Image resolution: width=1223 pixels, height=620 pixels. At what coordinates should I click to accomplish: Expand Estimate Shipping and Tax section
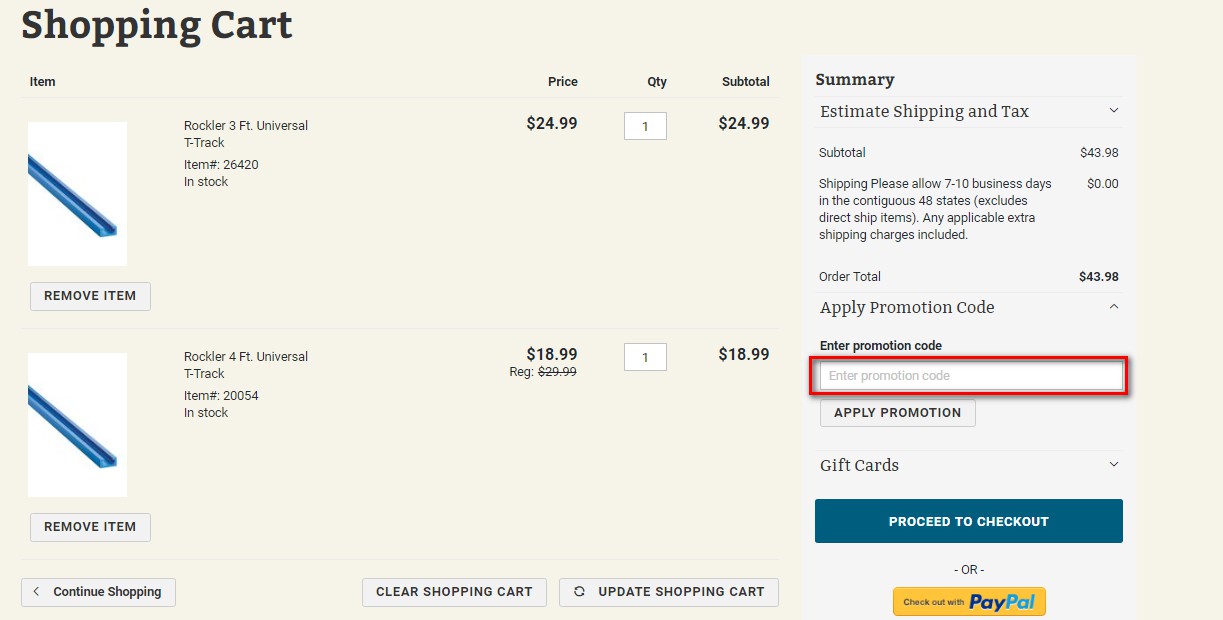pyautogui.click(x=1114, y=111)
